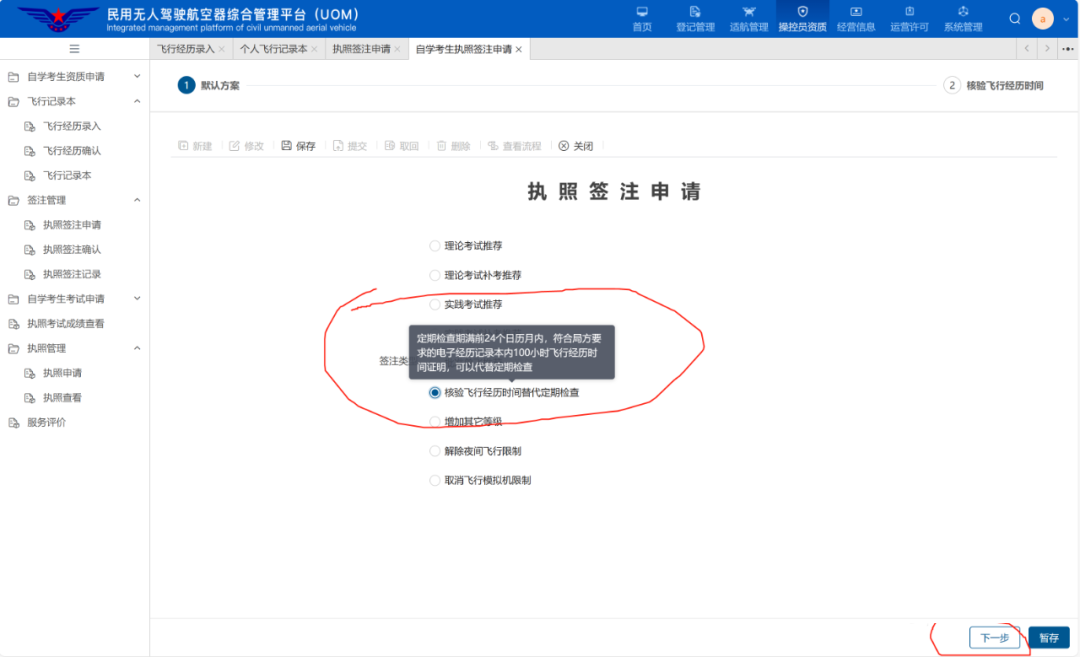Viewport: 1080px width, 657px height.
Task: Click the 保存 save toolbar button
Action: (298, 146)
